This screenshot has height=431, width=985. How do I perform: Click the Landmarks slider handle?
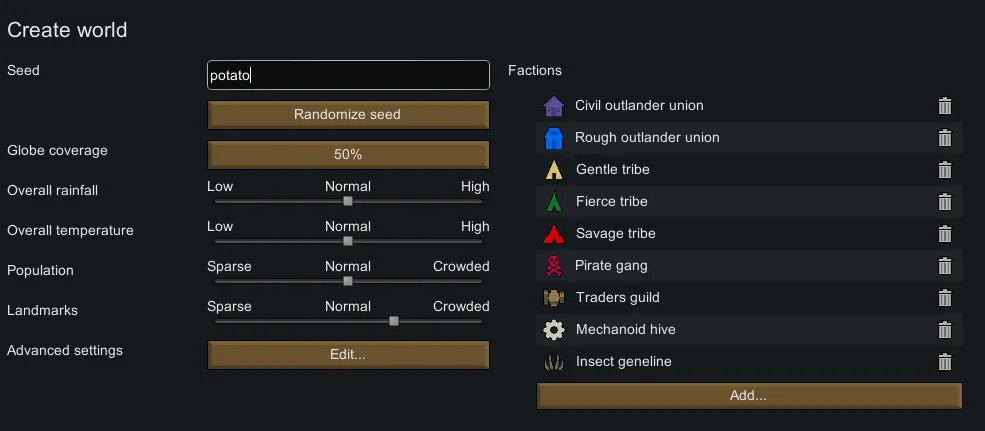click(x=394, y=321)
